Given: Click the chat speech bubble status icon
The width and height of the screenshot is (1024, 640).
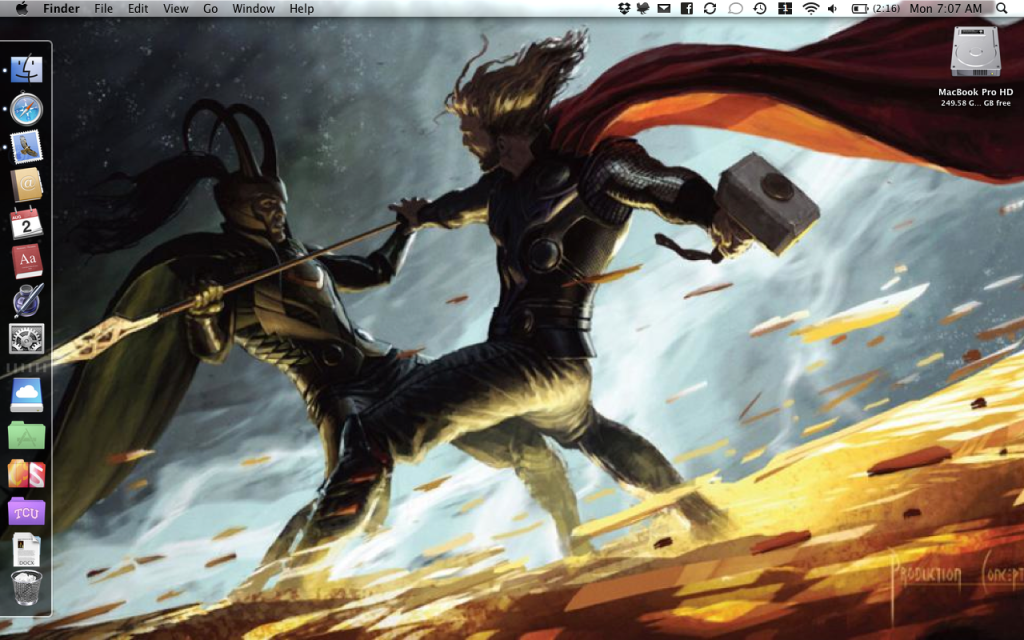Looking at the screenshot, I should [x=735, y=8].
